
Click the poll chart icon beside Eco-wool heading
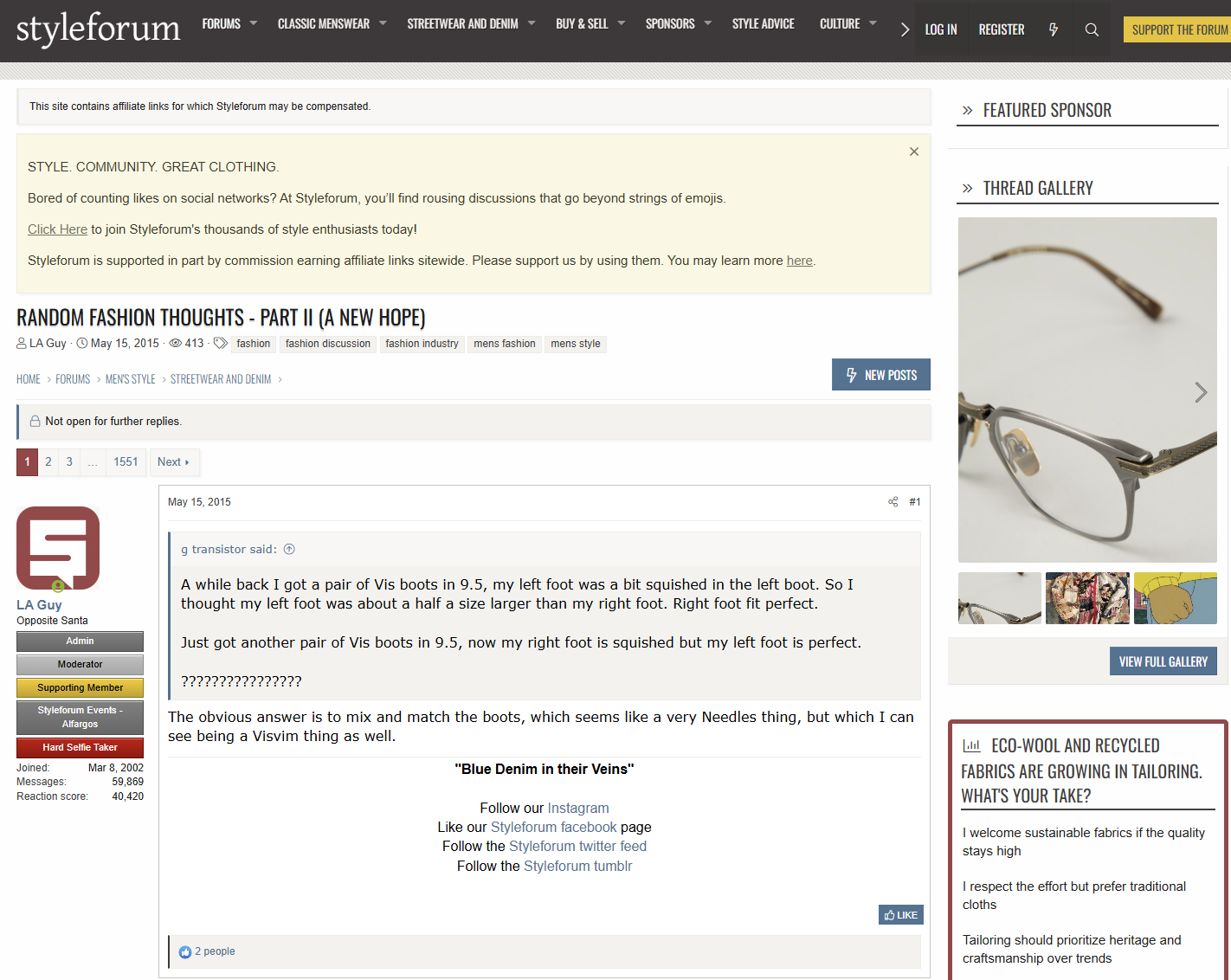coord(972,745)
